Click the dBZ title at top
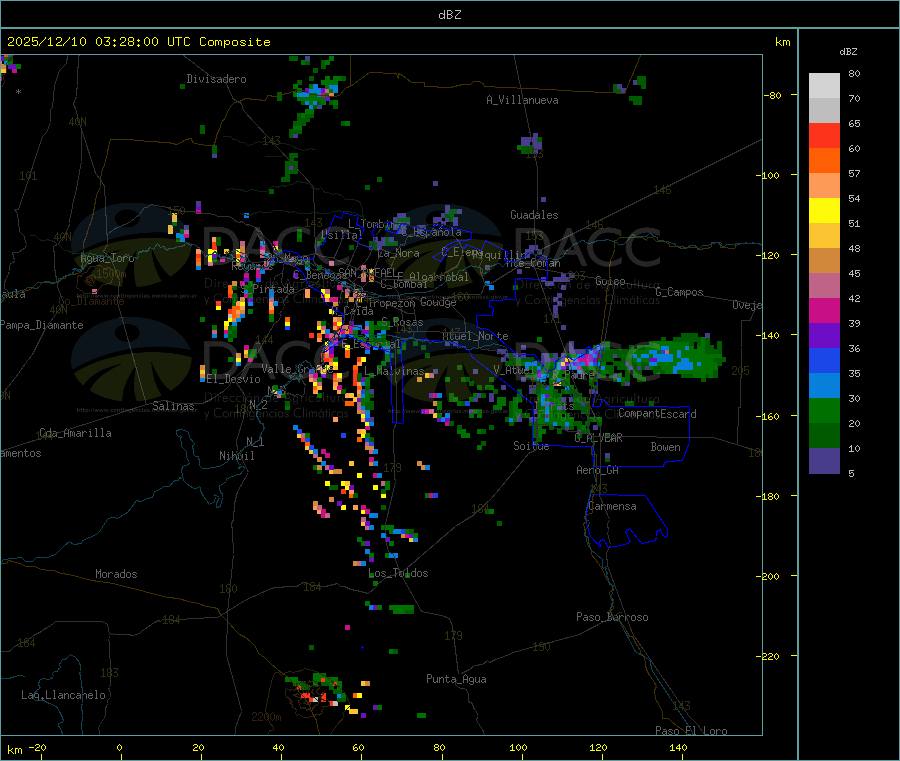Screen dimensions: 900x761 [449, 15]
